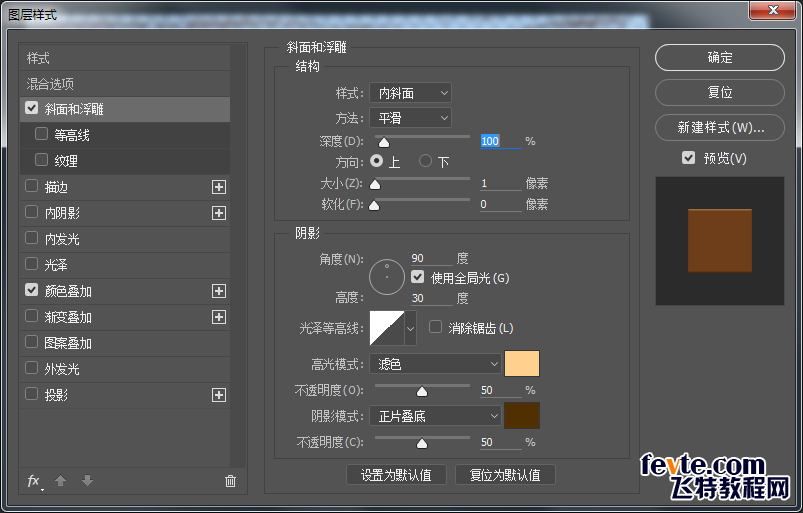Viewport: 803px width, 513px height.
Task: Click the plus icon beside 内阴影
Action: tap(219, 213)
